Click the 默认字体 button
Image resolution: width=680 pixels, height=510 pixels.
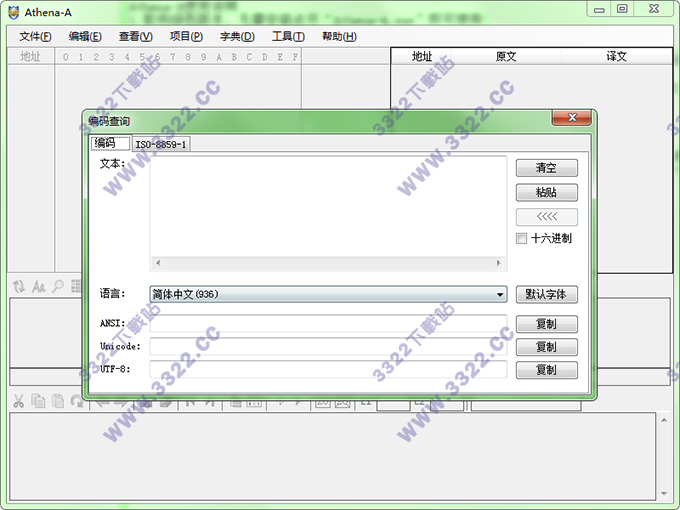tap(546, 294)
